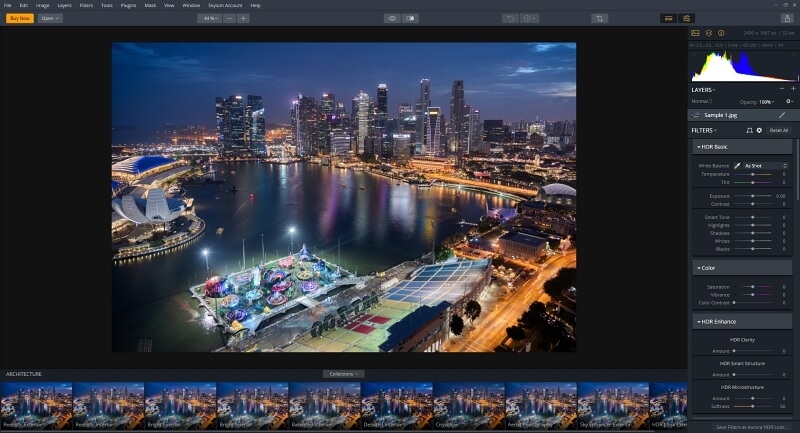
Task: Add a new layer with plus icon
Action: 793,89
